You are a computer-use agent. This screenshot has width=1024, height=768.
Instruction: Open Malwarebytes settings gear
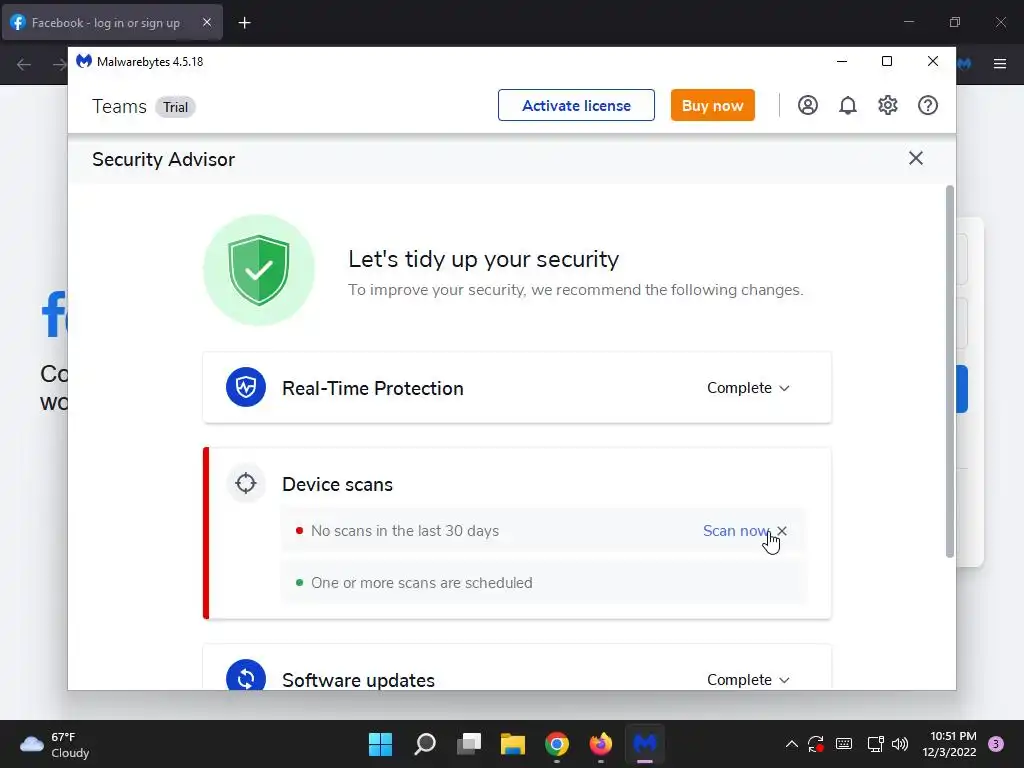[888, 105]
